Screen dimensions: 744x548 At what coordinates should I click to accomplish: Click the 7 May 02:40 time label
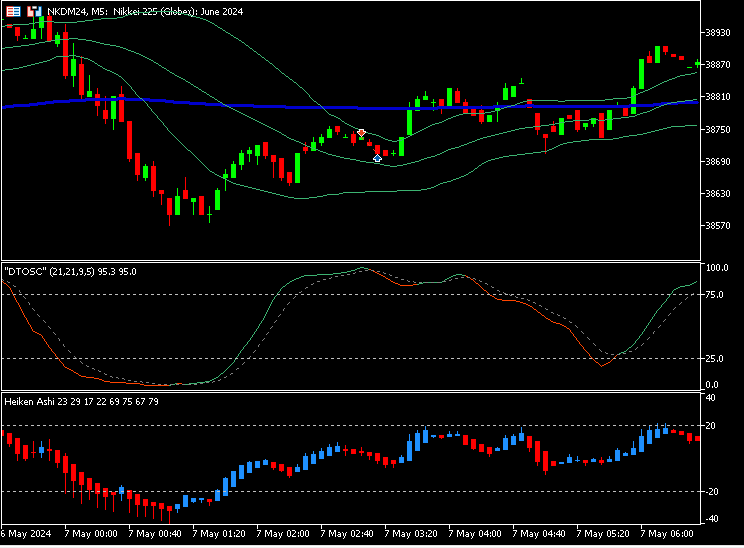coord(347,533)
